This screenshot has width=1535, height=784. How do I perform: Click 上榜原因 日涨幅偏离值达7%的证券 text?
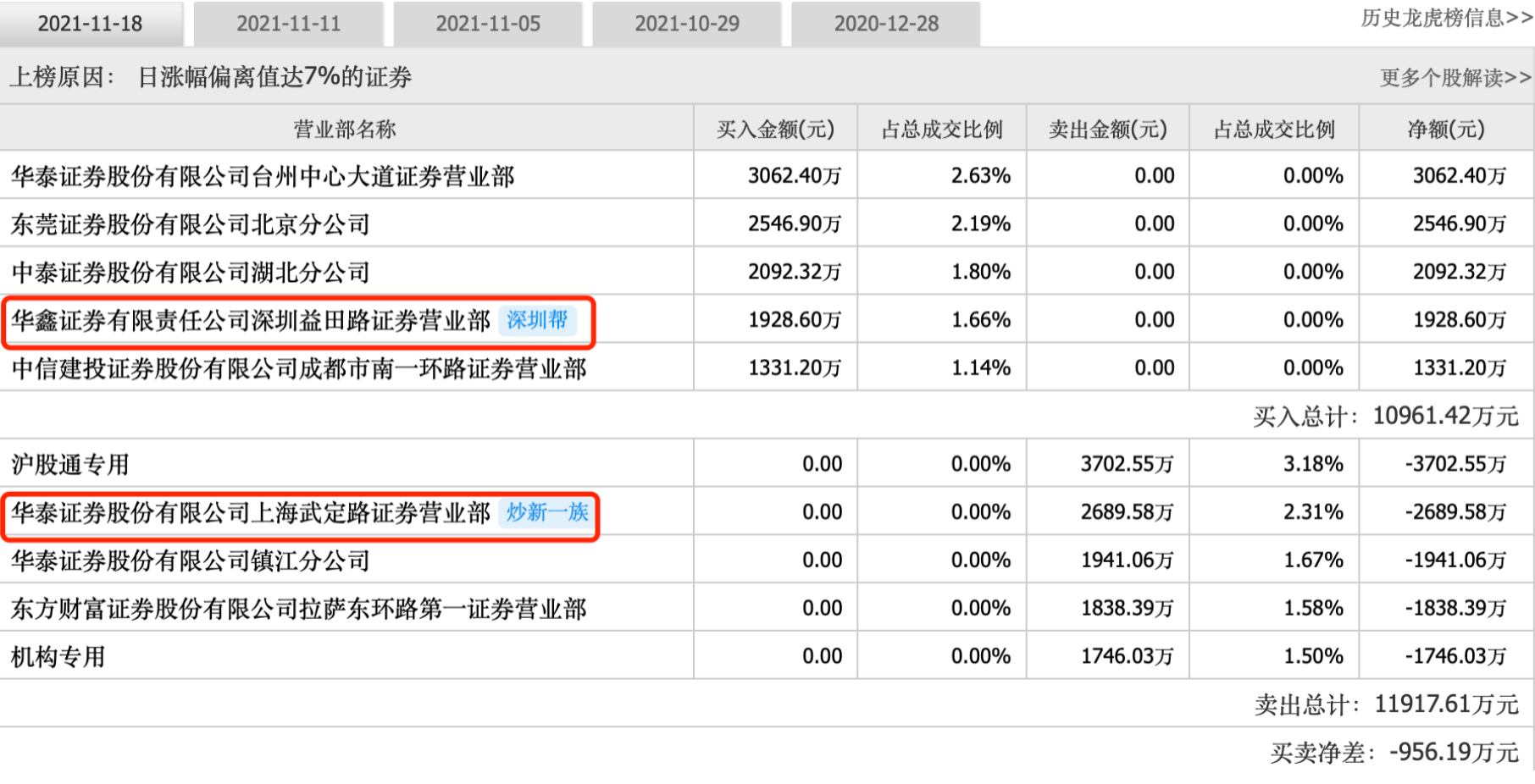211,77
